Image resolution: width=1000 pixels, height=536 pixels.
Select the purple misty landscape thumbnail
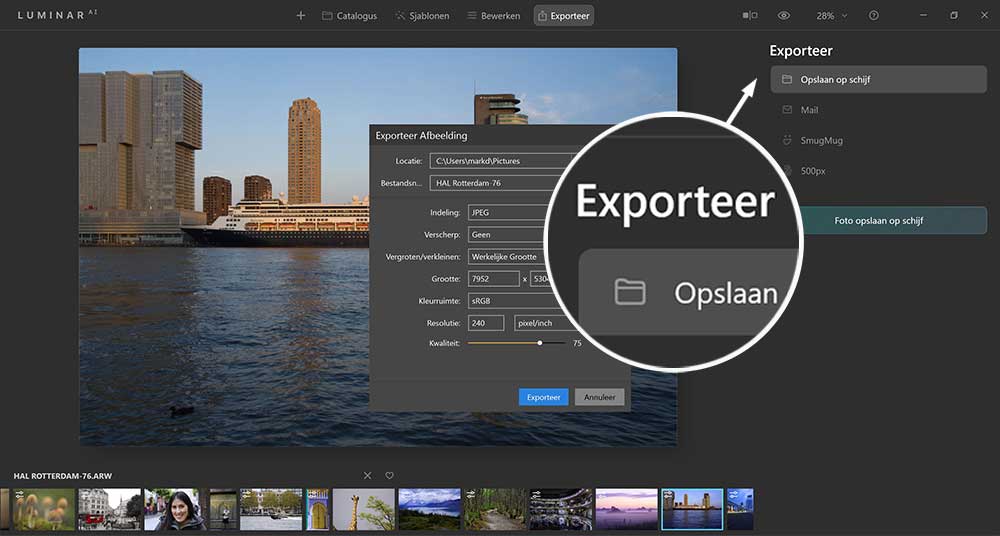[627, 509]
